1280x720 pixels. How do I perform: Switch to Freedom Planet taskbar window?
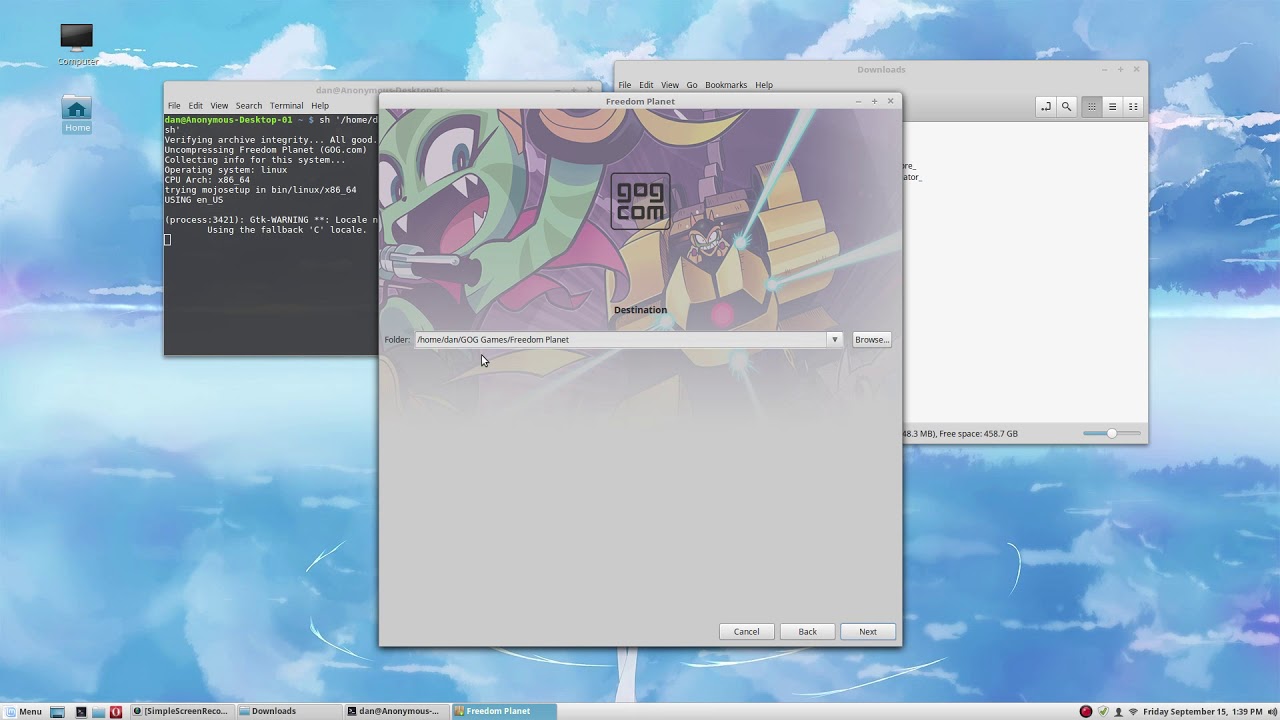coord(504,711)
